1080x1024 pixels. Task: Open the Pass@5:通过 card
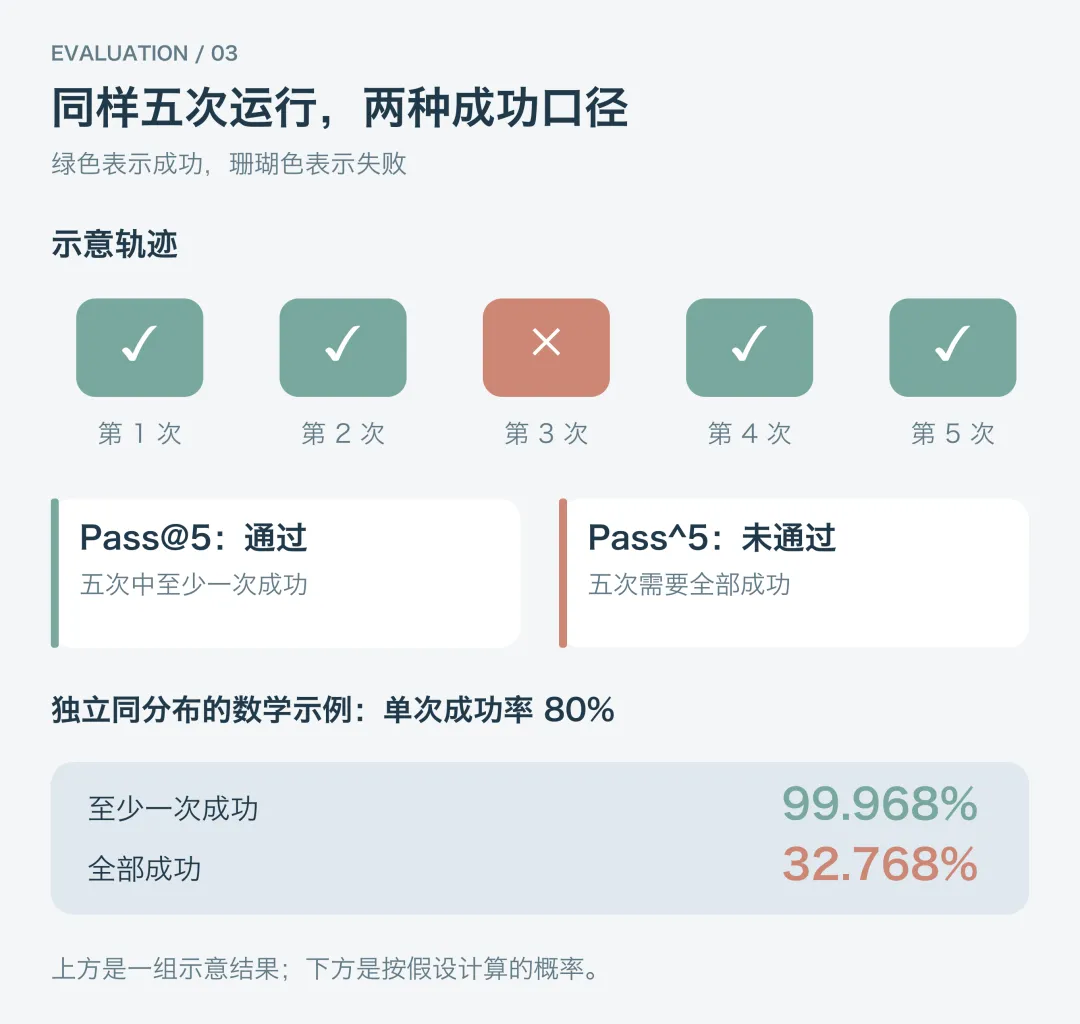tap(286, 573)
